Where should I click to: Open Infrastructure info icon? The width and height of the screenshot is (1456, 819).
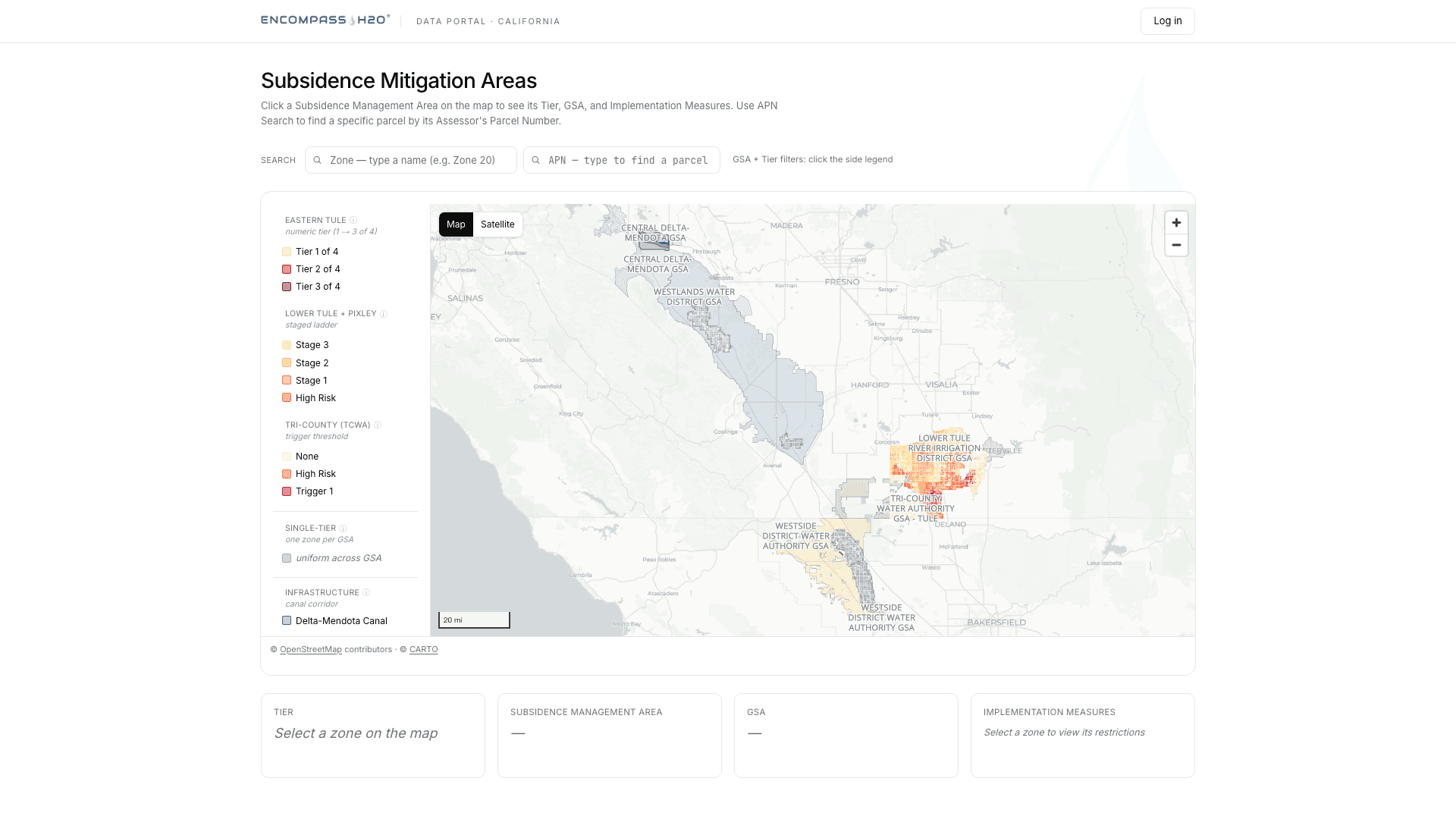tap(366, 592)
